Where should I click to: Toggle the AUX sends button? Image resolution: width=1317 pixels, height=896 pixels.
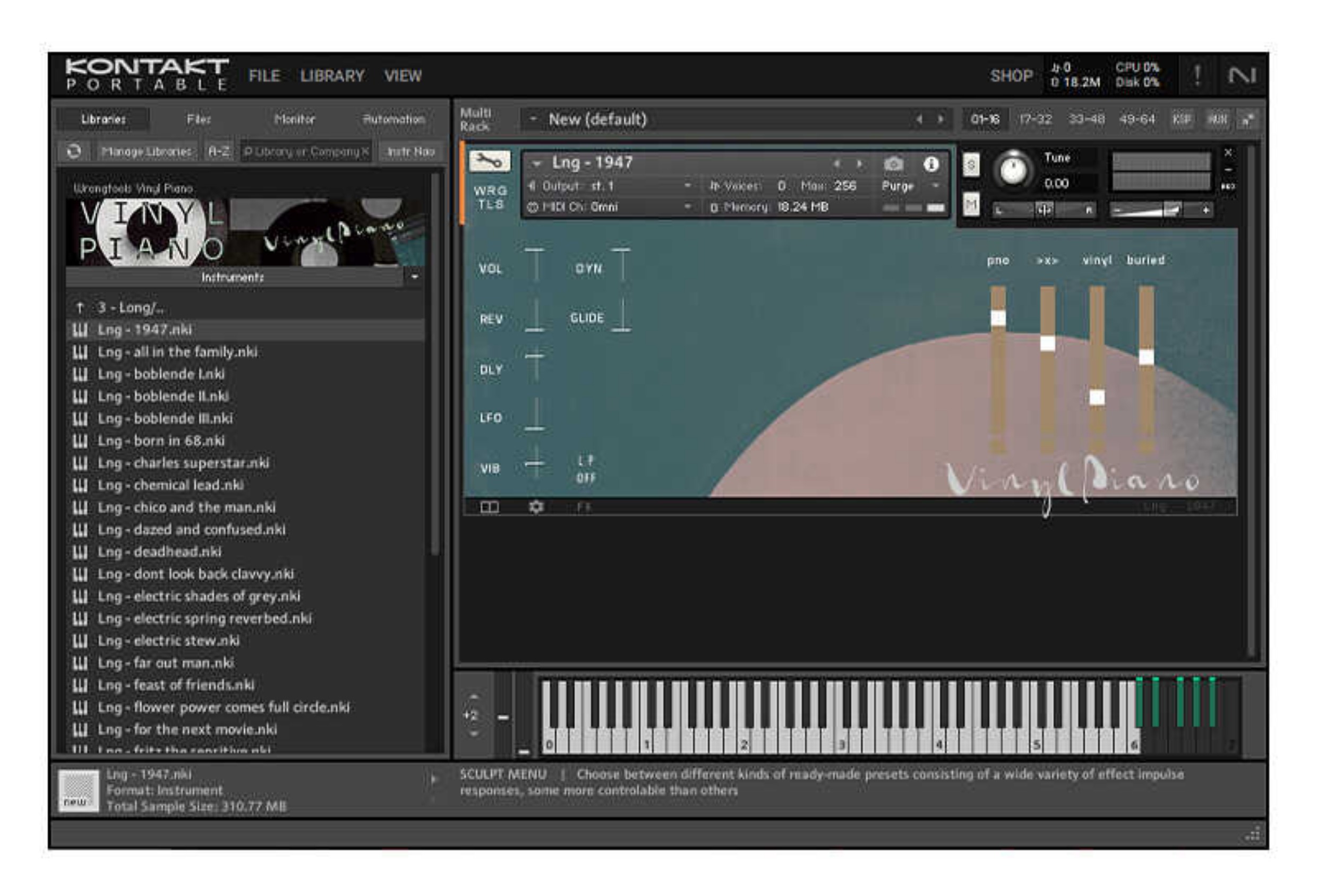(1217, 119)
